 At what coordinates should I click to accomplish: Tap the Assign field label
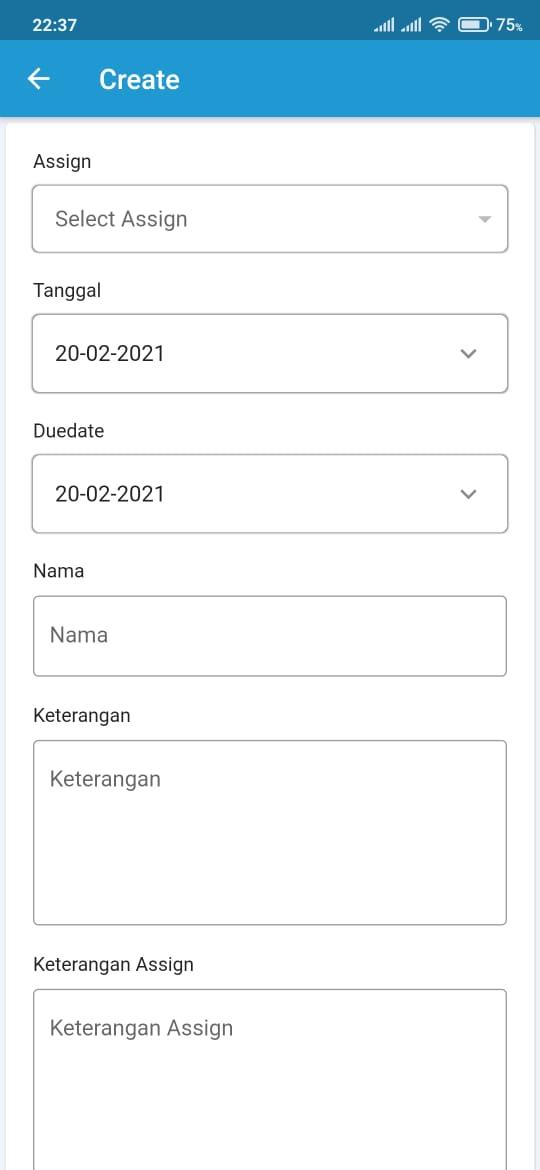62,161
